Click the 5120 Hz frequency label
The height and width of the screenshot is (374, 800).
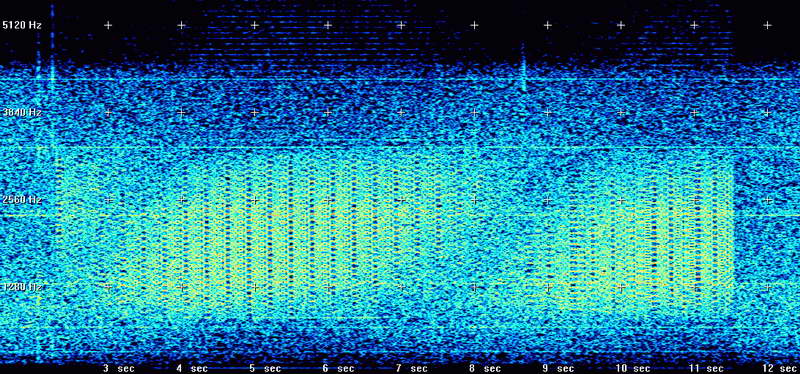(x=22, y=25)
